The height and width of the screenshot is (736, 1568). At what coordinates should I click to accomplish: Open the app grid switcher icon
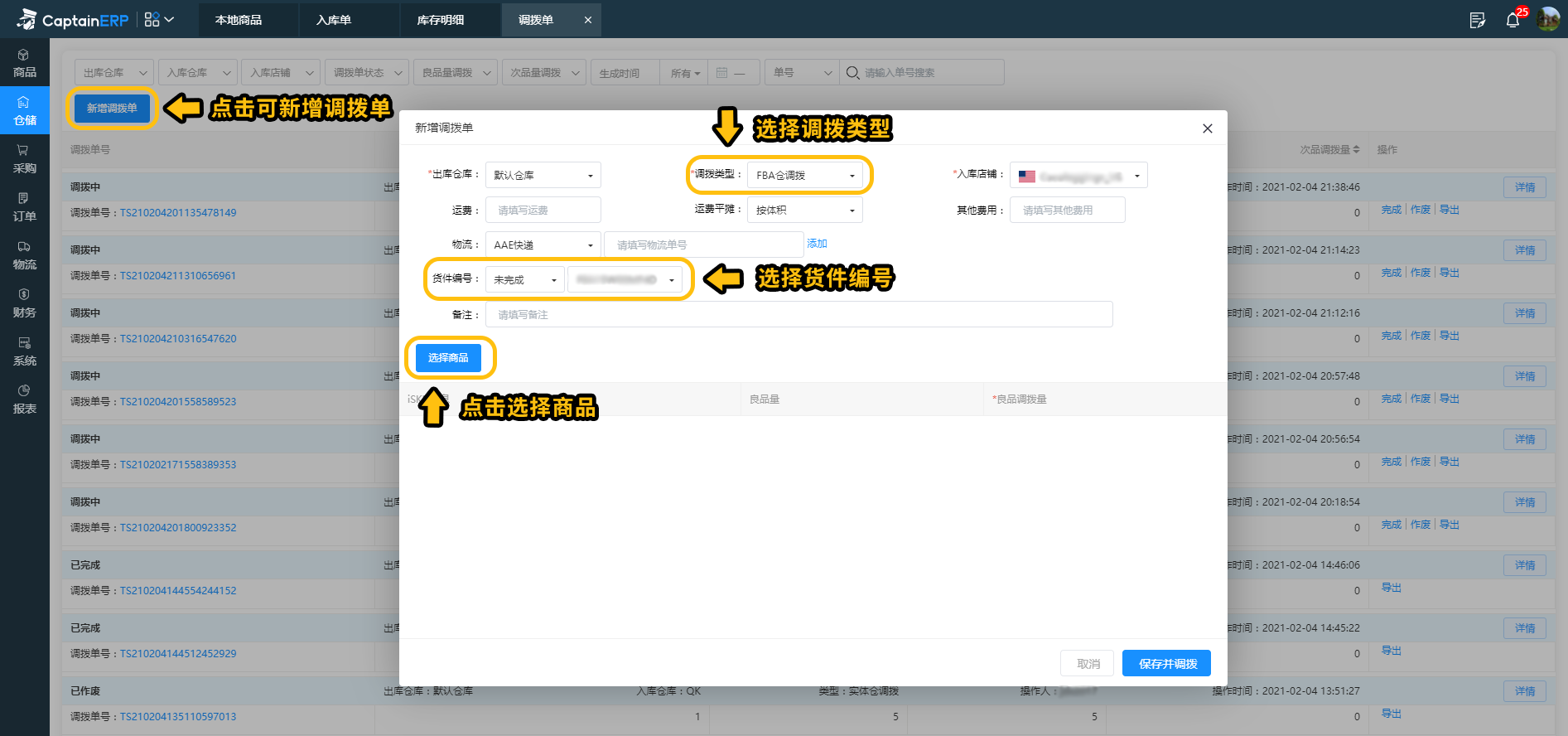coord(158,19)
